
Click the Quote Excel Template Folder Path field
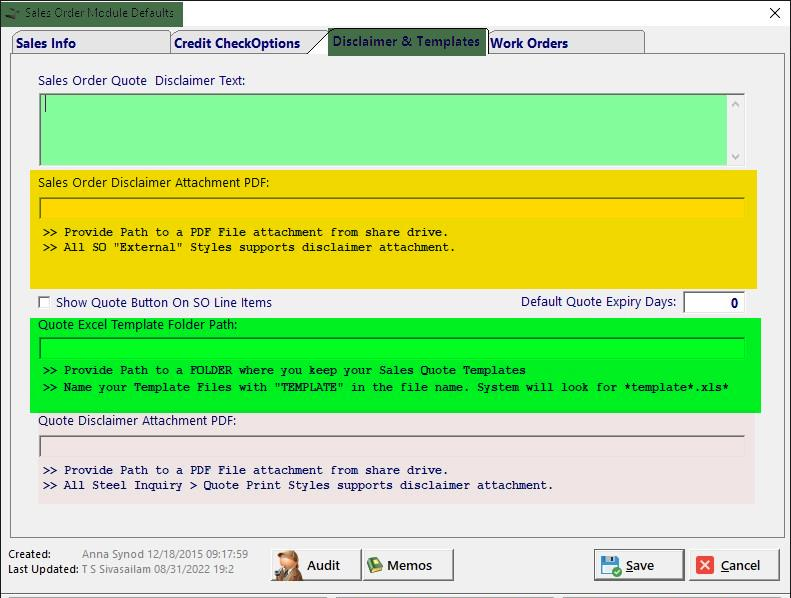pos(392,348)
